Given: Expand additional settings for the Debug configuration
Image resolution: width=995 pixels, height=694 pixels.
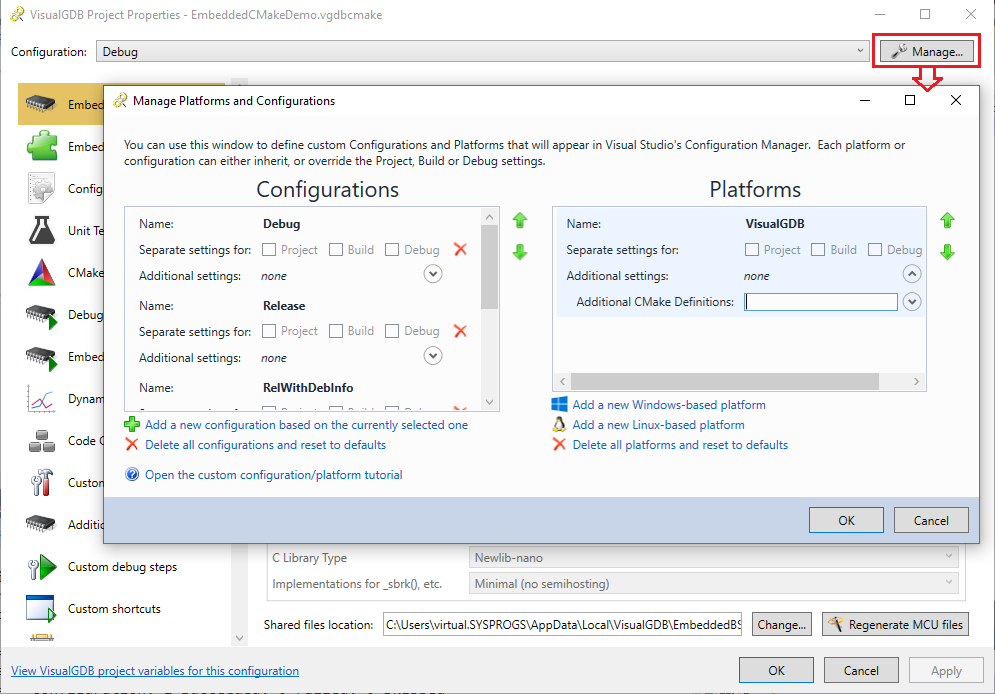Looking at the screenshot, I should (x=433, y=274).
